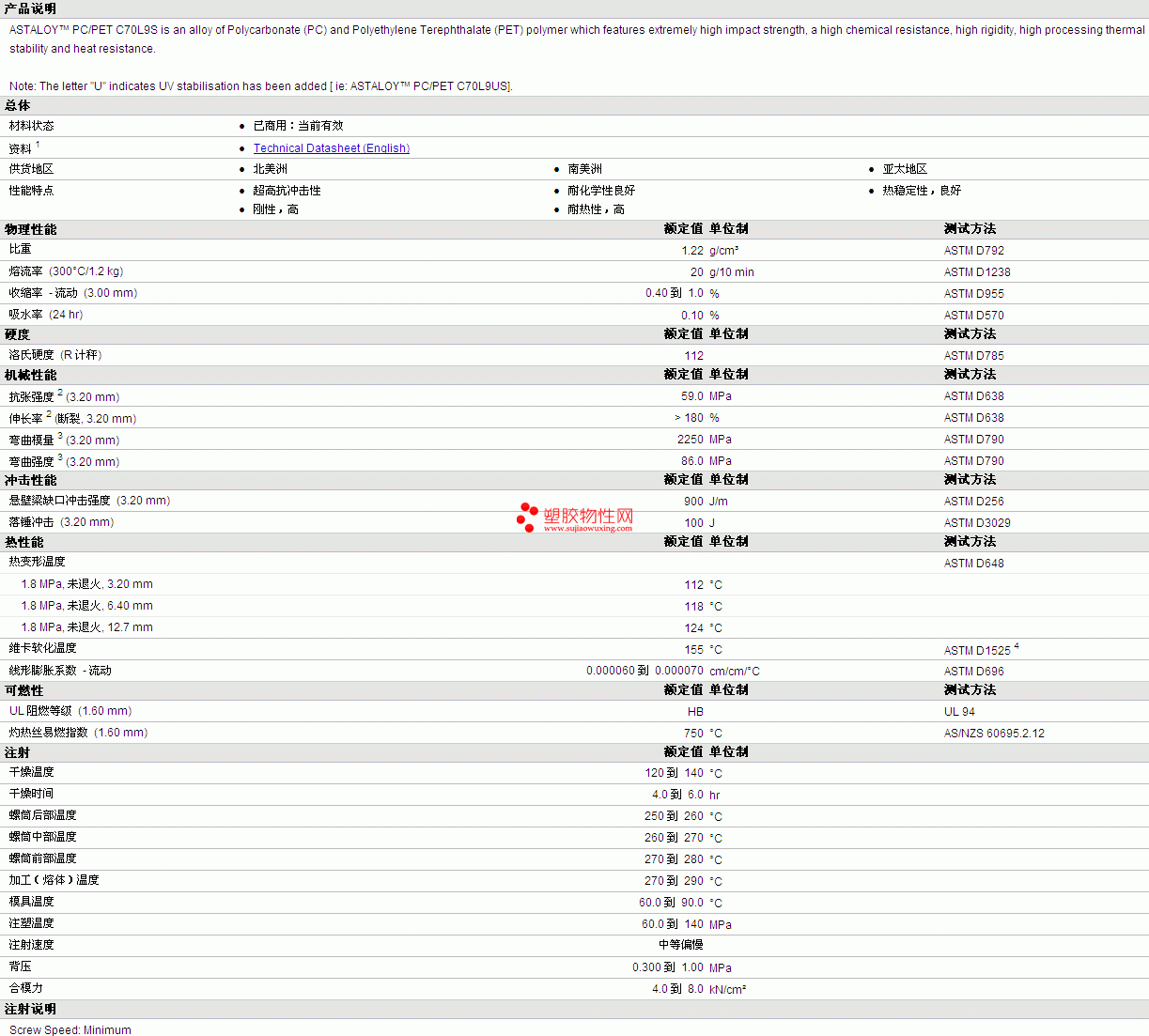
Task: Open the Technical Datasheet (English) link
Action: click(x=331, y=148)
